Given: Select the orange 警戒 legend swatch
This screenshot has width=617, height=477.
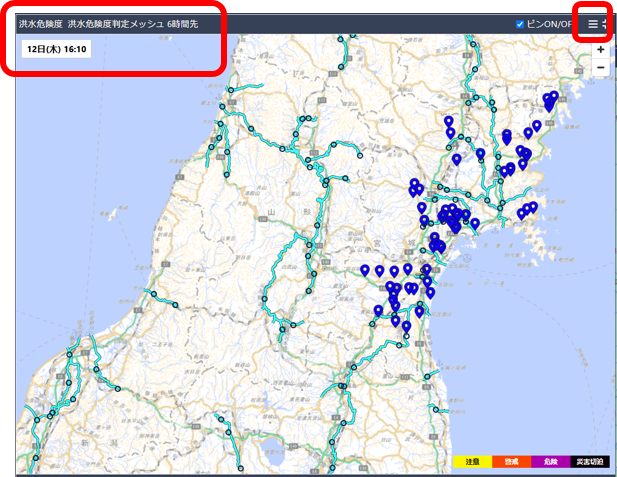Looking at the screenshot, I should click(x=511, y=462).
